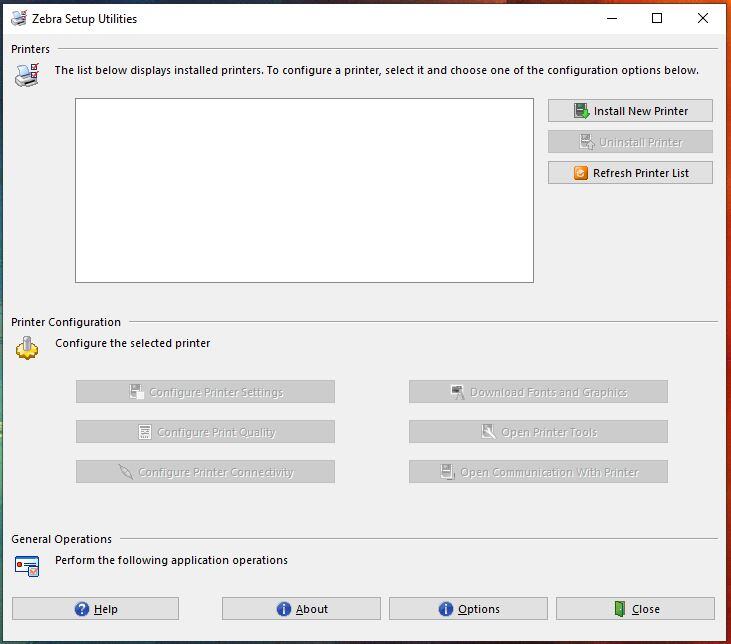Refresh the printer list
731x644 pixels.
(630, 173)
